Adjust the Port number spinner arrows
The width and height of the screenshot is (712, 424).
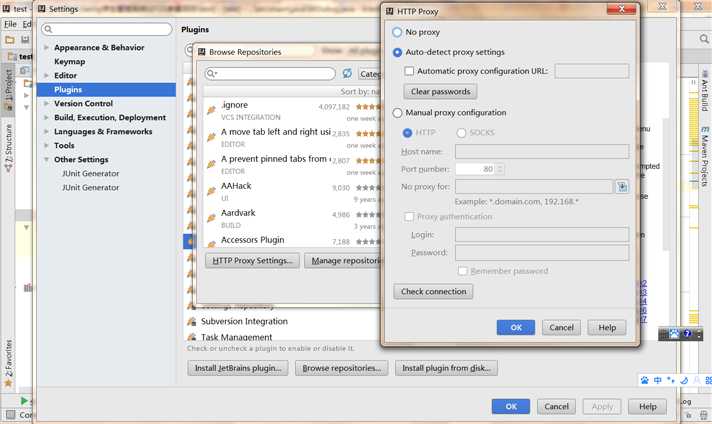coord(500,169)
